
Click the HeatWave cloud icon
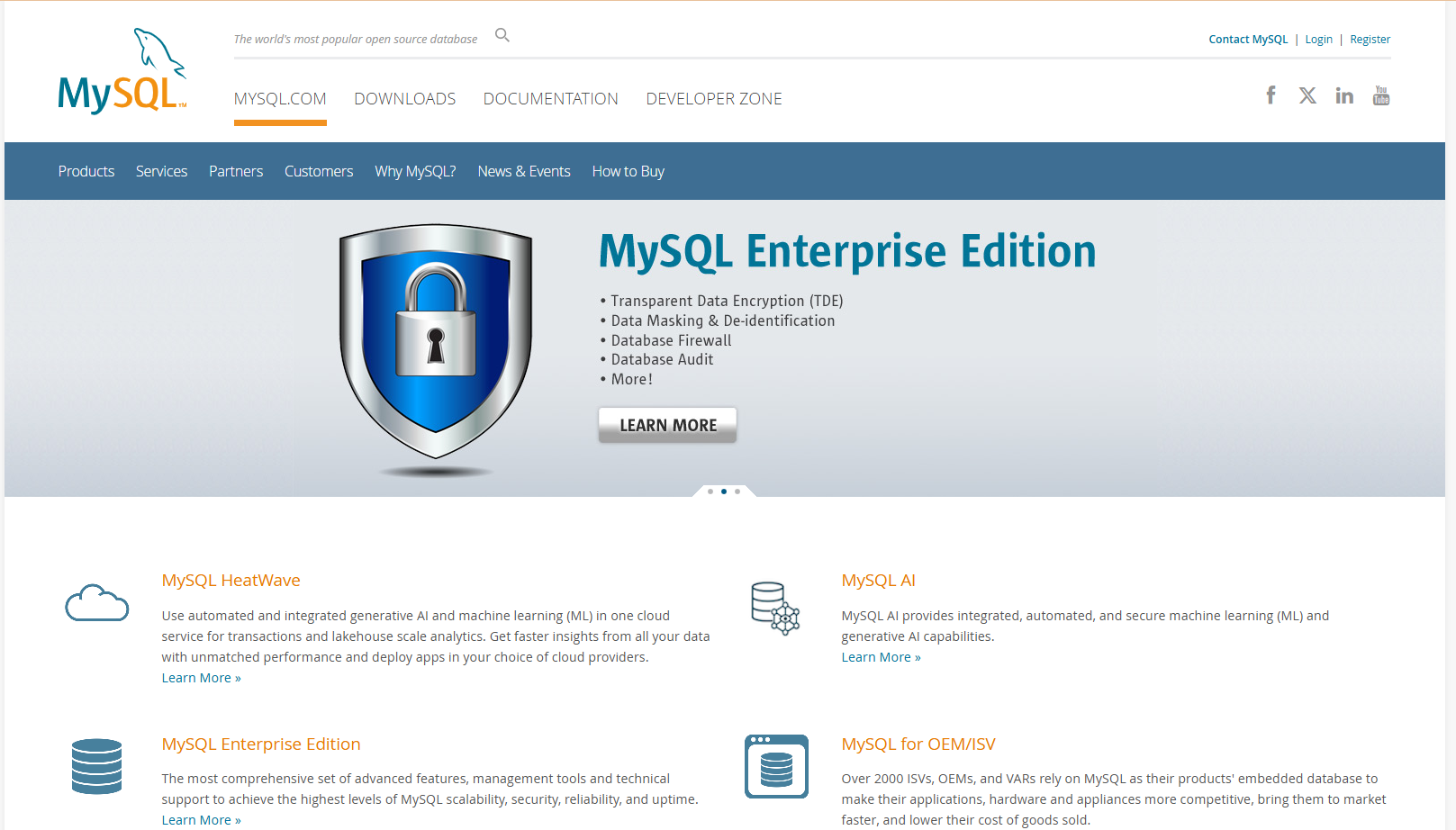point(97,602)
